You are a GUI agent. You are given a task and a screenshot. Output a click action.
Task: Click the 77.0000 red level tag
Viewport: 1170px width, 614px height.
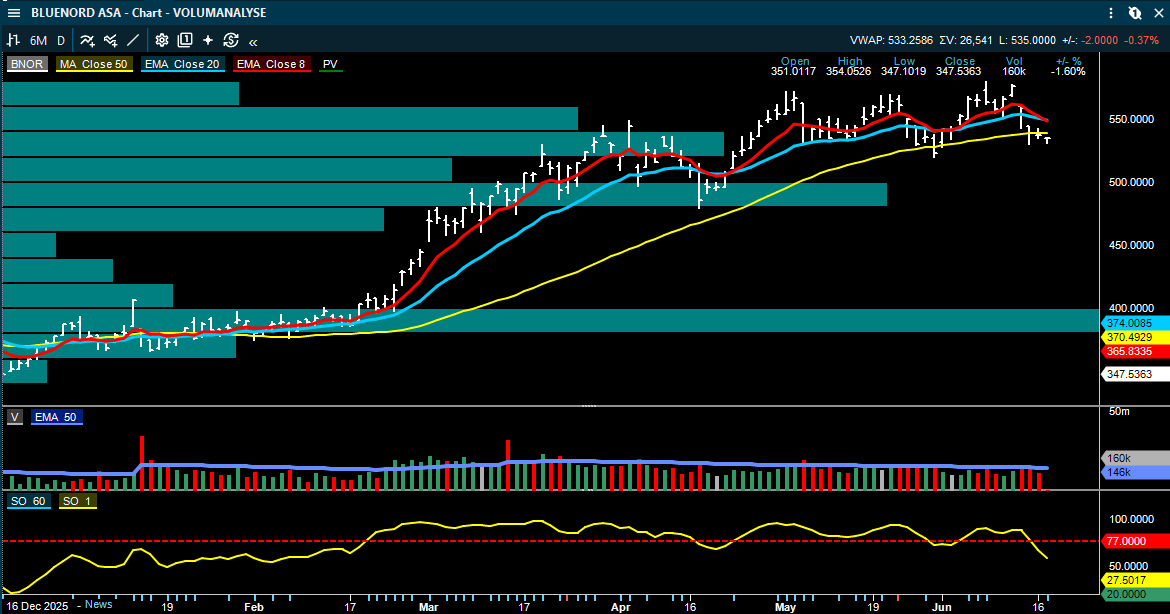[x=1135, y=541]
